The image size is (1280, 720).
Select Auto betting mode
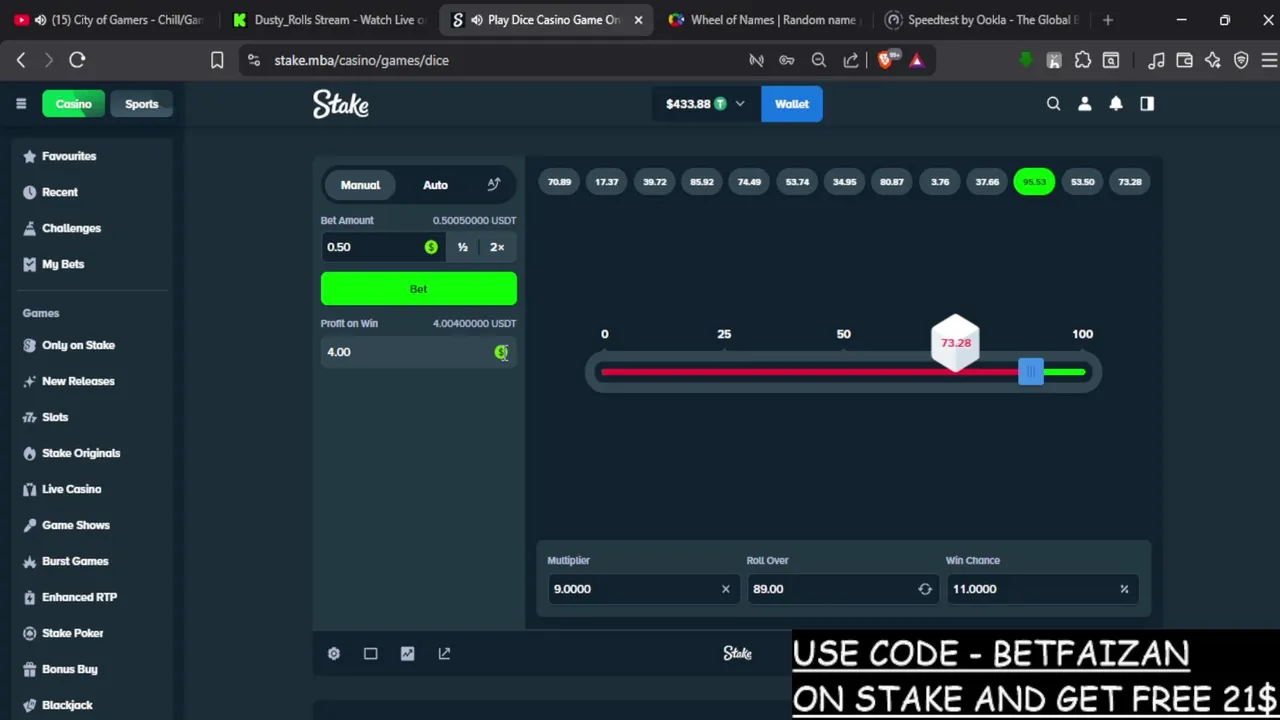[435, 185]
